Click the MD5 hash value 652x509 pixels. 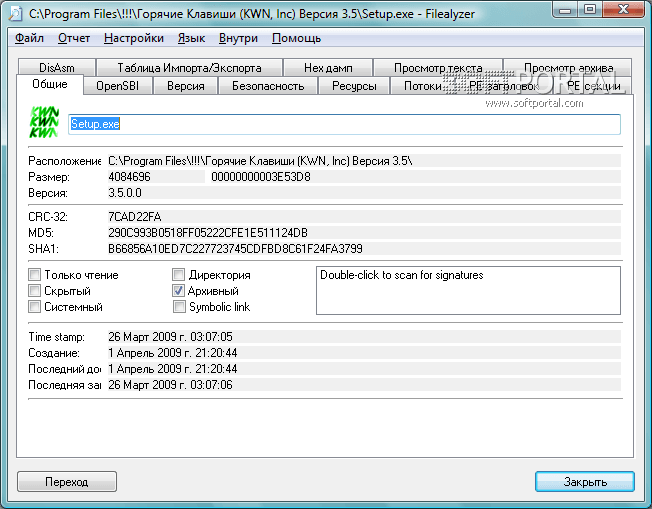364,233
